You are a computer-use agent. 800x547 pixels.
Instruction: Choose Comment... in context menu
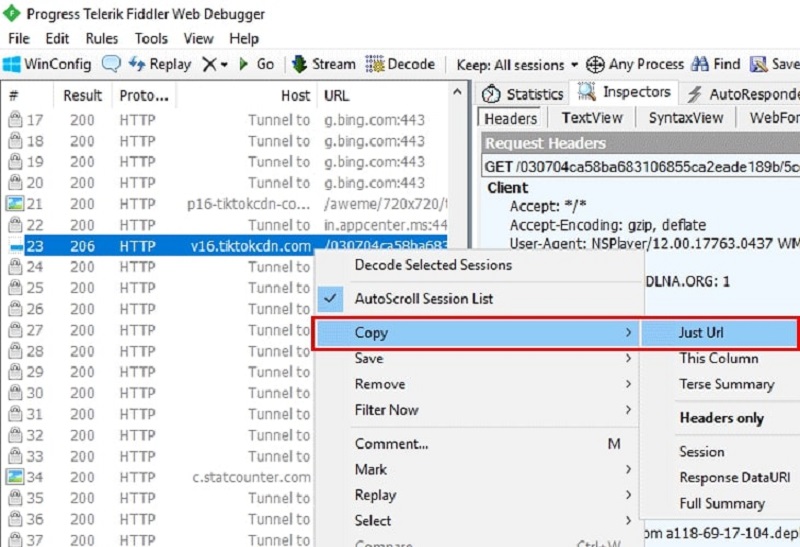tap(477, 444)
